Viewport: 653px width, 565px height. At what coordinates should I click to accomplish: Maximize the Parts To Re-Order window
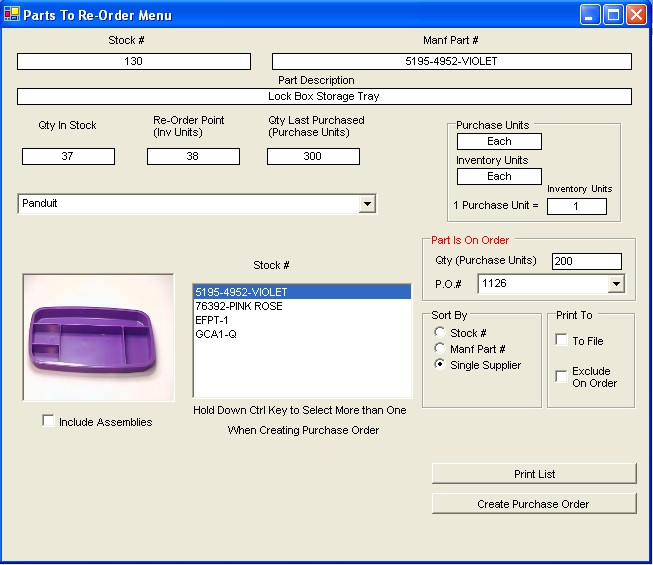(x=613, y=15)
